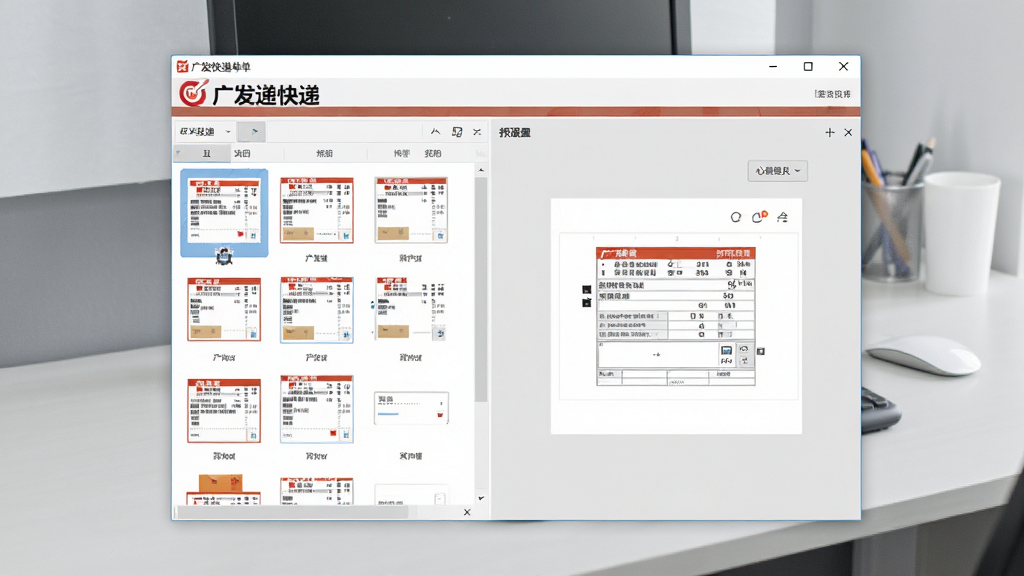
Task: Click the printer-like icon above the preview
Action: [x=782, y=217]
